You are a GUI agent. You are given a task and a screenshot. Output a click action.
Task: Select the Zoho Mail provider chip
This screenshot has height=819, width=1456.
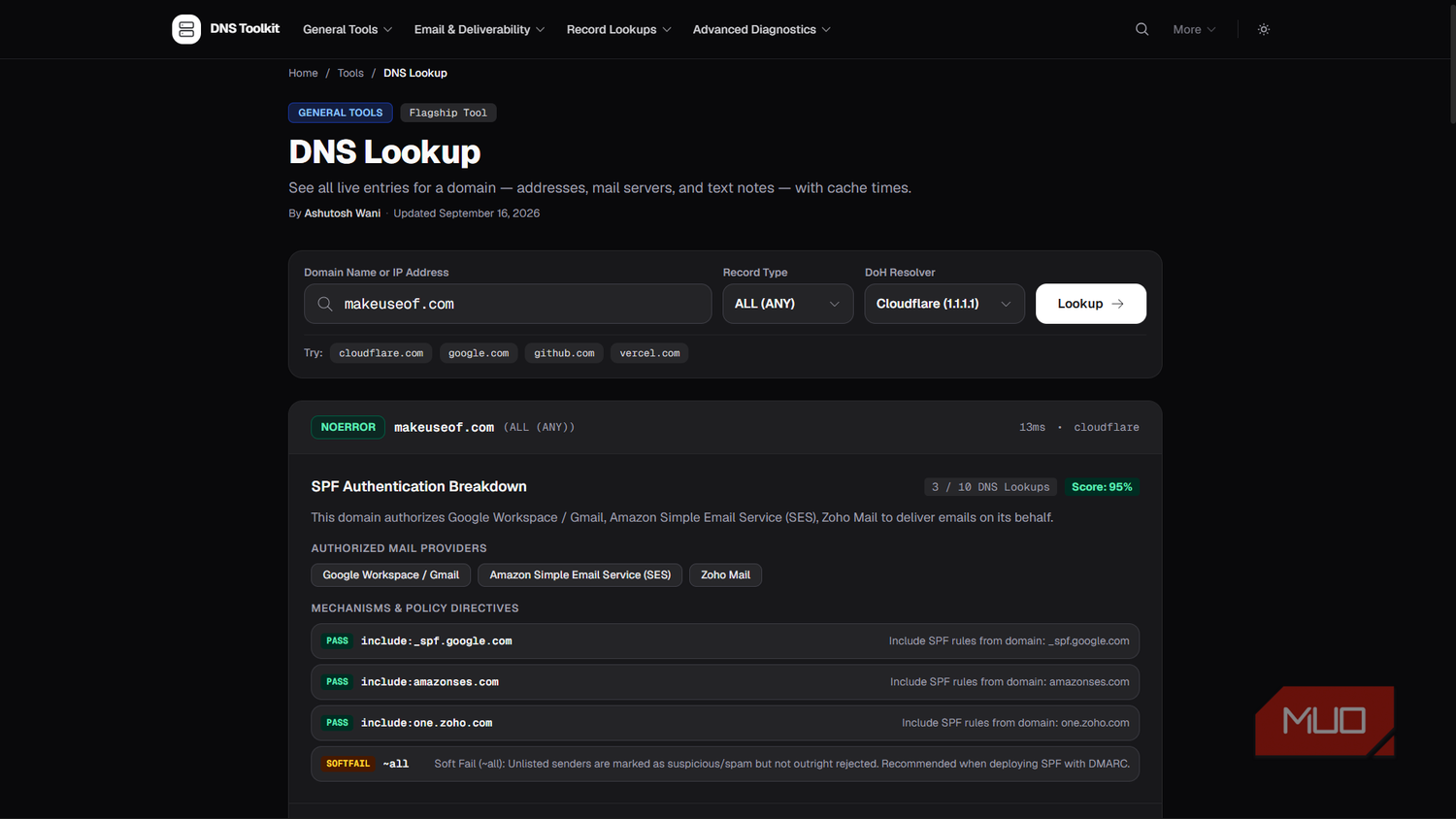[x=725, y=575]
